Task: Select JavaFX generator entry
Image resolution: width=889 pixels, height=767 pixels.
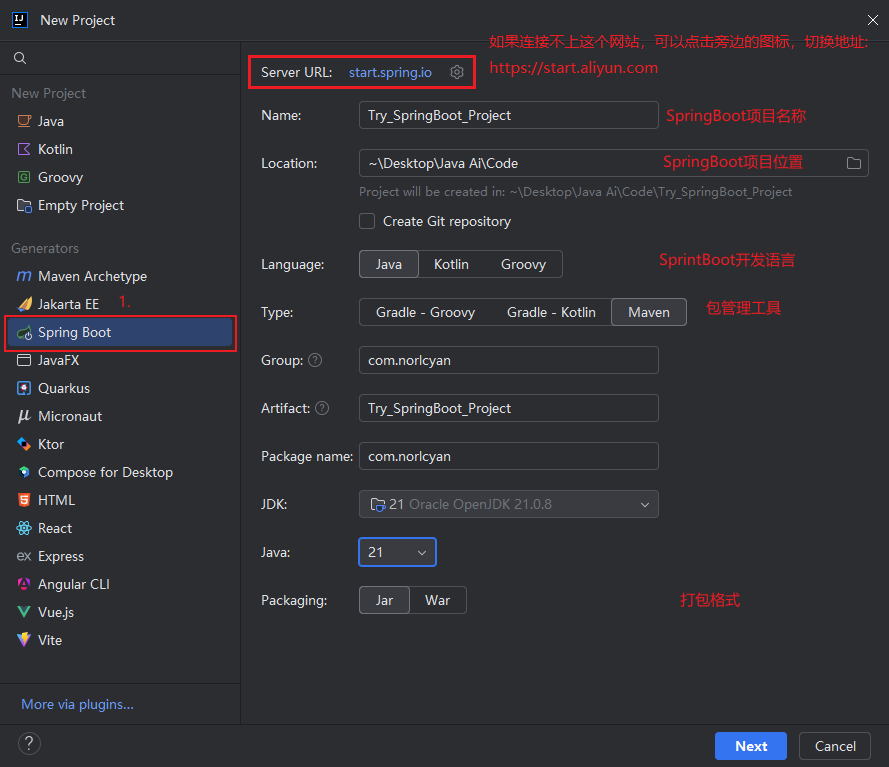Action: tap(120, 360)
